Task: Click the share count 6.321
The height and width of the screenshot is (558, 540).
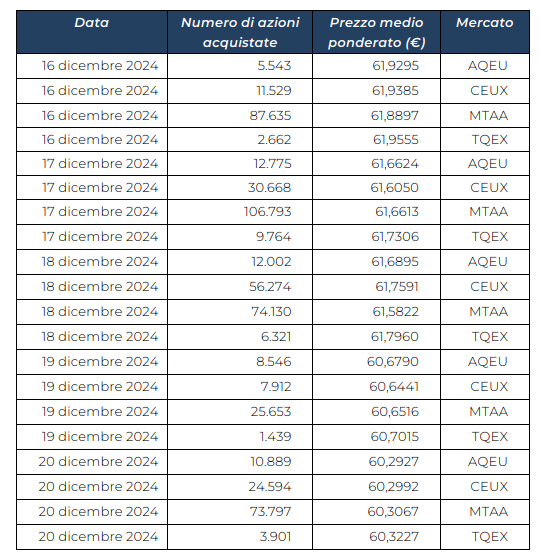Action: [x=240, y=337]
